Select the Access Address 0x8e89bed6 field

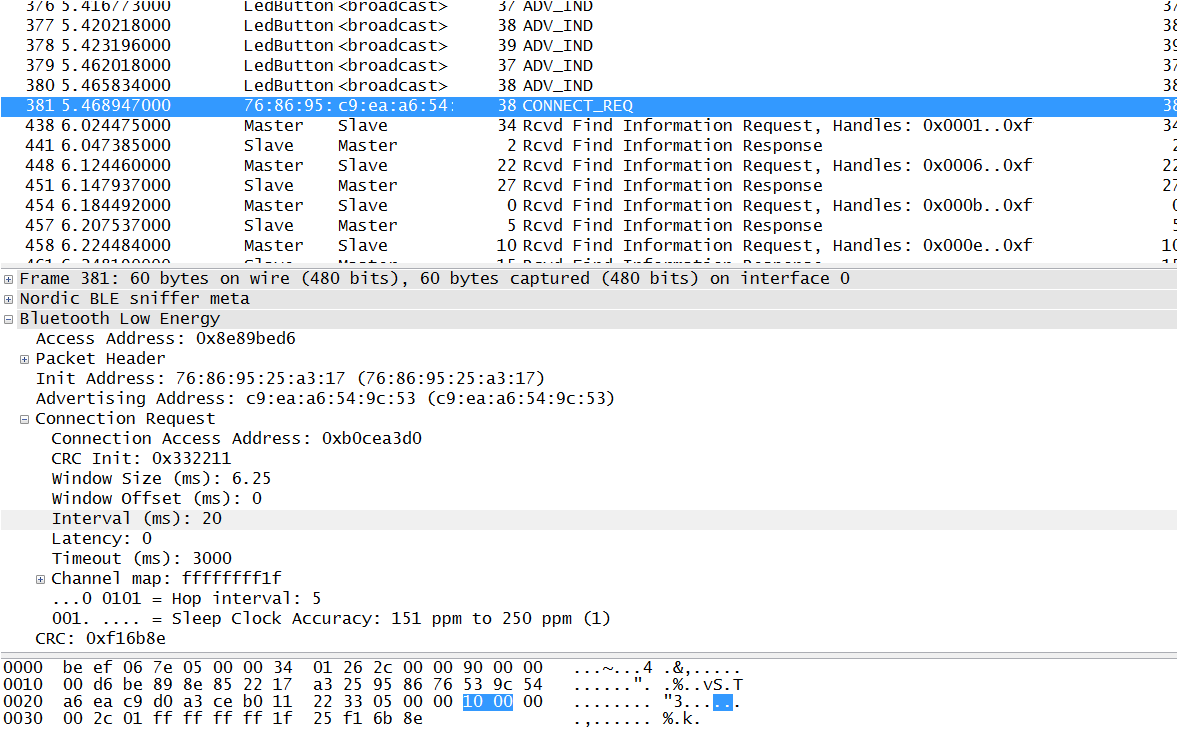(x=165, y=339)
